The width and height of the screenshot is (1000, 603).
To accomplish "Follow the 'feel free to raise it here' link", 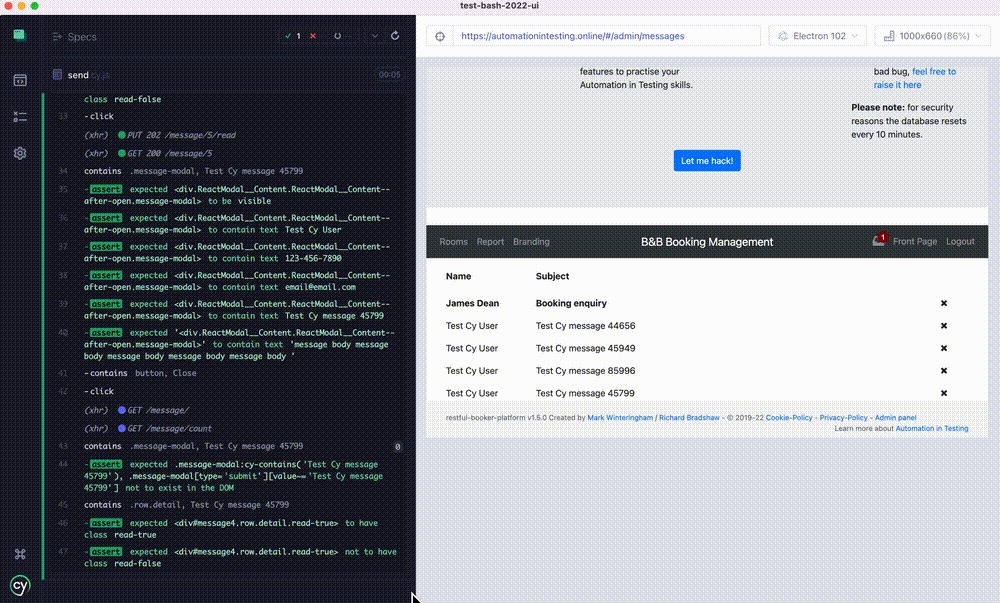I will (x=915, y=78).
